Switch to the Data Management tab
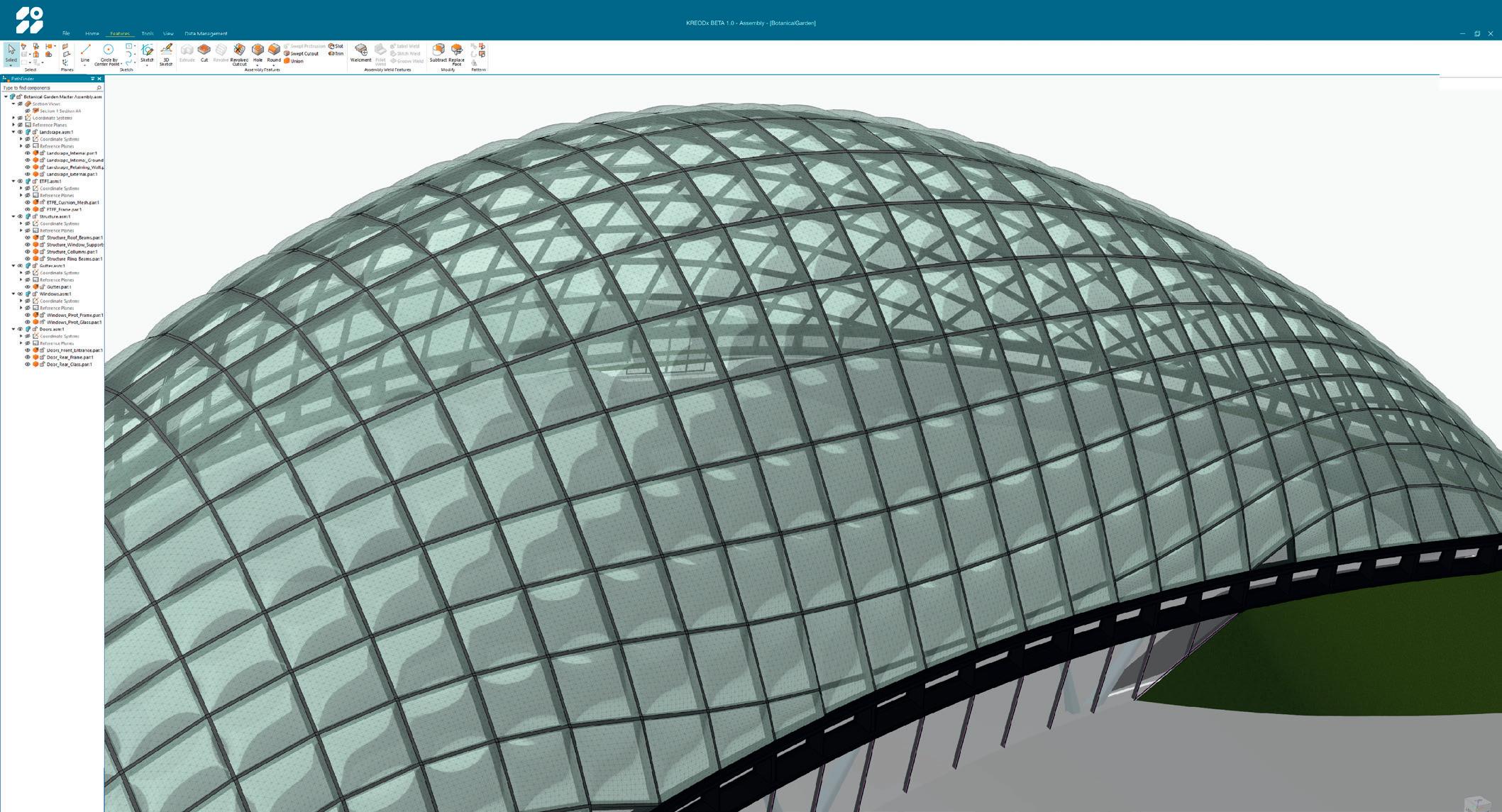The image size is (1502, 812). point(206,33)
